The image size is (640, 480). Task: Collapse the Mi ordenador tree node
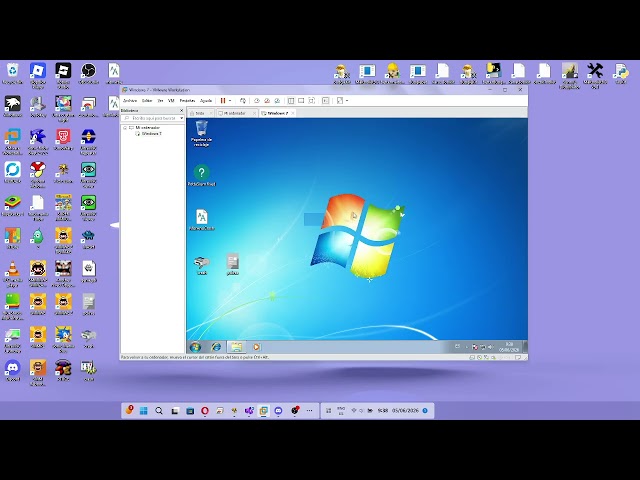coord(125,128)
